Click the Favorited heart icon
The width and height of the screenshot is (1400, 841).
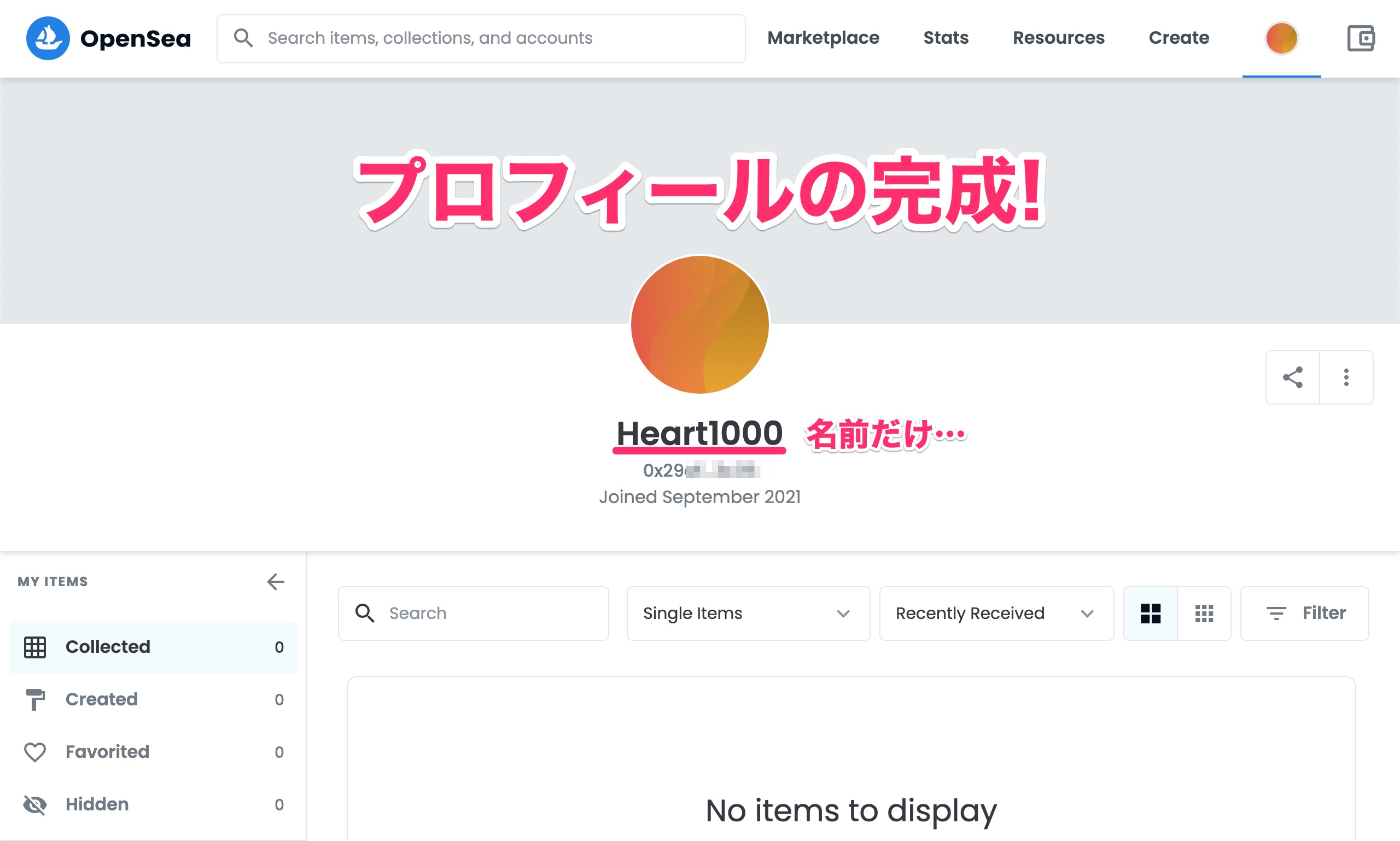pyautogui.click(x=35, y=752)
